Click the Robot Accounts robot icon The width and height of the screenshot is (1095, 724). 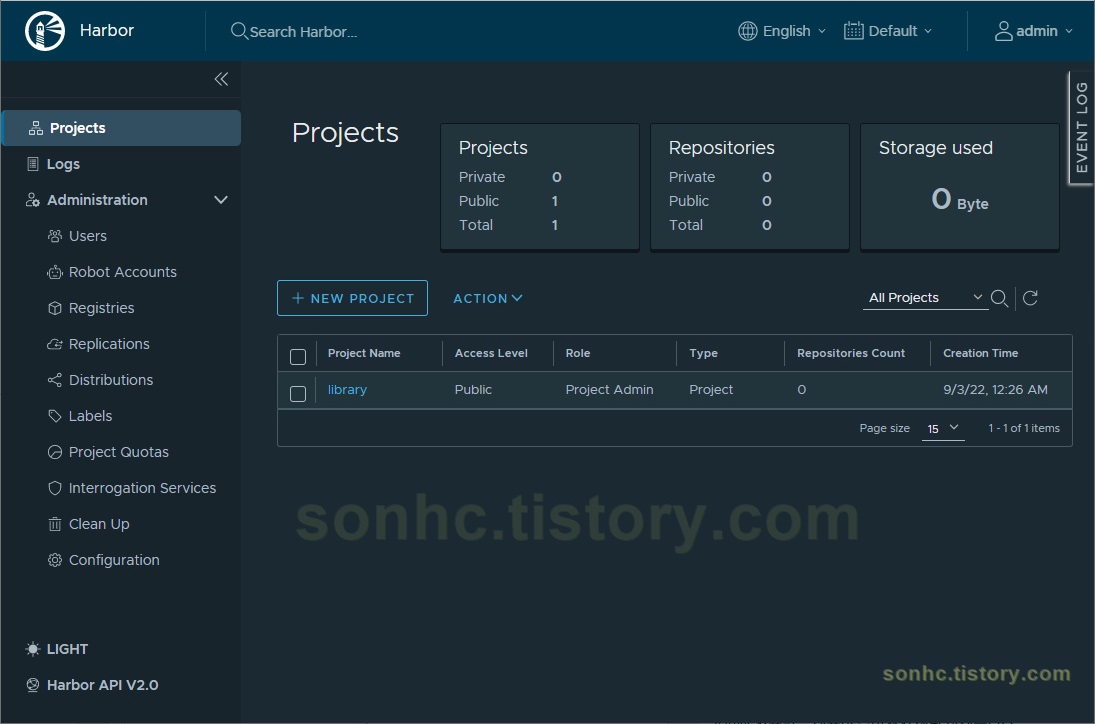(x=54, y=272)
